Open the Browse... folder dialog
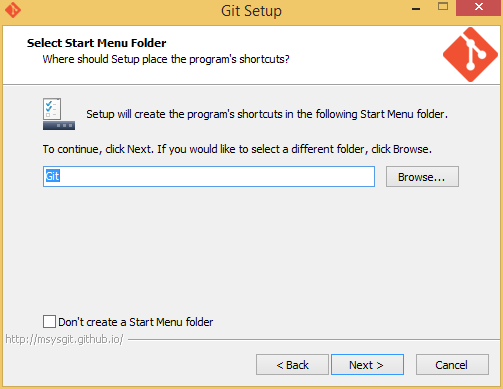This screenshot has width=503, height=389. pyautogui.click(x=422, y=177)
